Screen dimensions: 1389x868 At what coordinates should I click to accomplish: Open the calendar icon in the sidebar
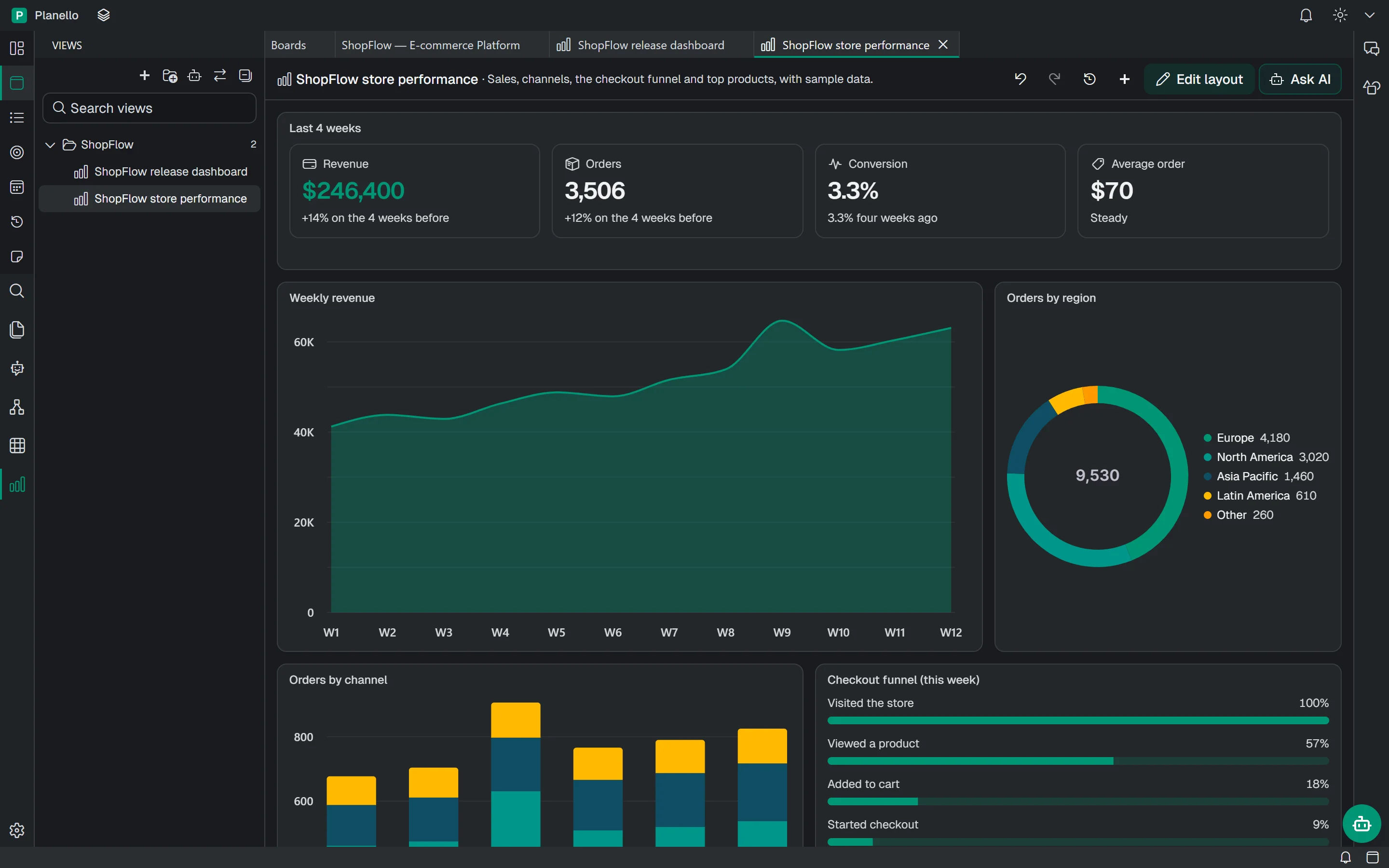click(17, 187)
